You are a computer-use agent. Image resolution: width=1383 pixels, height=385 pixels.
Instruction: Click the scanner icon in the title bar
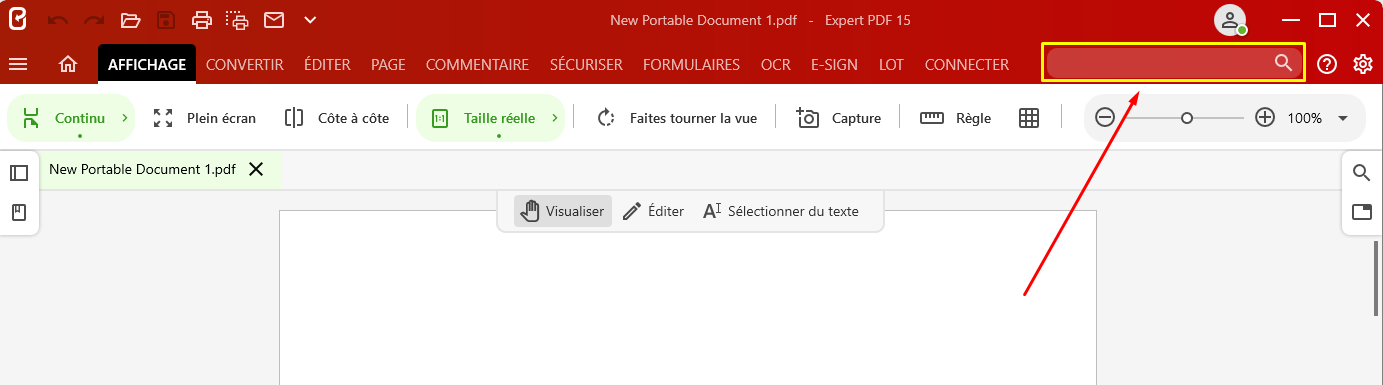pyautogui.click(x=237, y=20)
